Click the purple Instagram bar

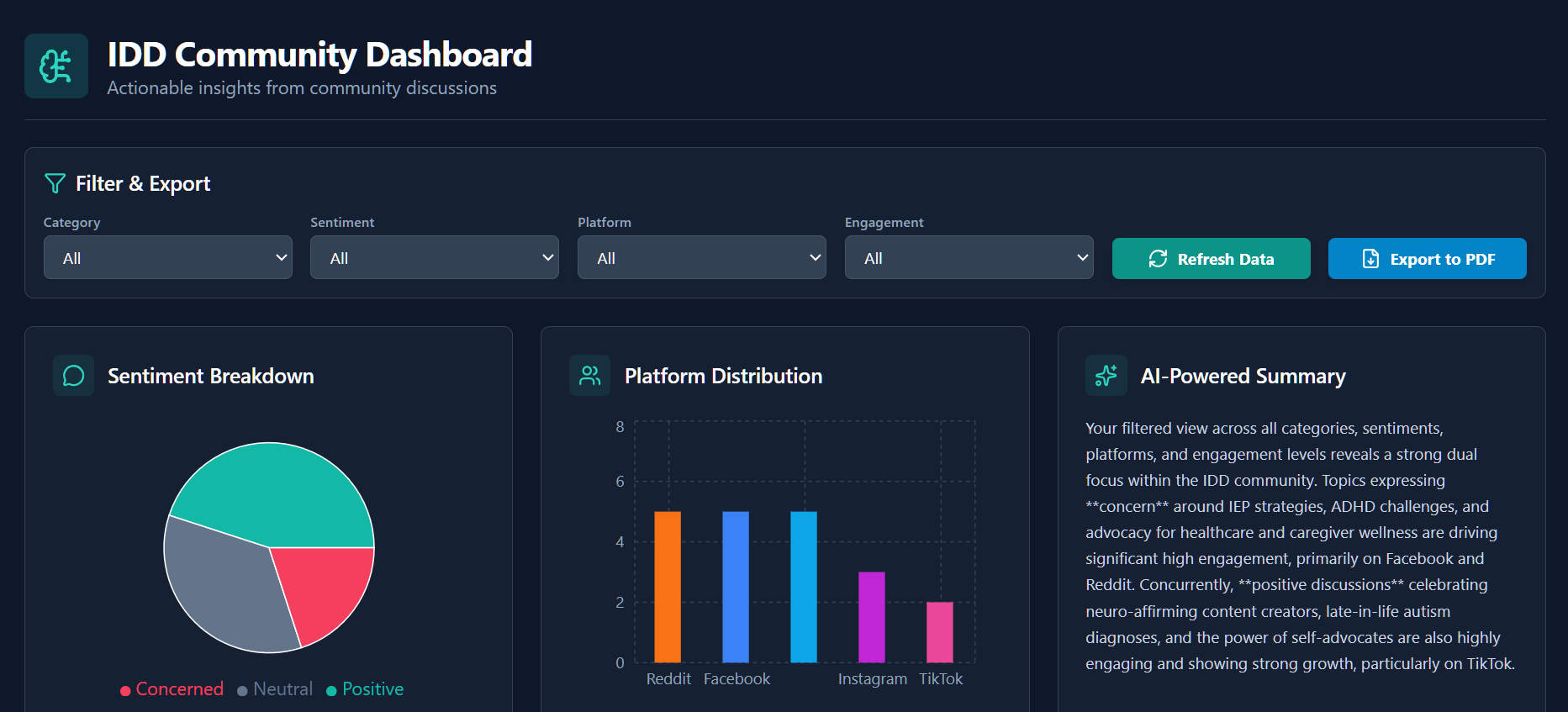pos(872,617)
